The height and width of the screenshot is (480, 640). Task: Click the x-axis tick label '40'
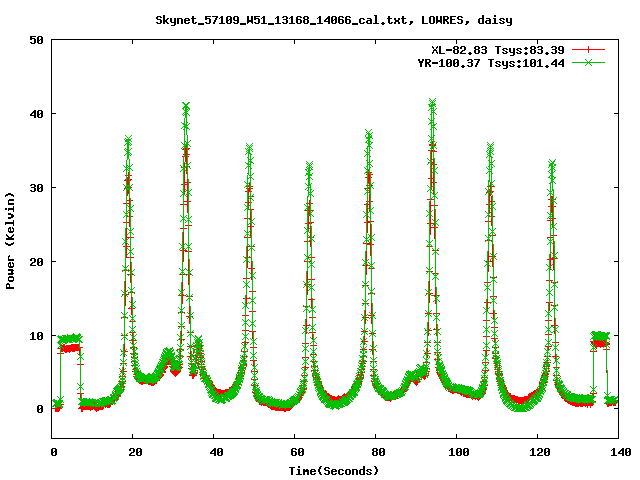pos(216,452)
